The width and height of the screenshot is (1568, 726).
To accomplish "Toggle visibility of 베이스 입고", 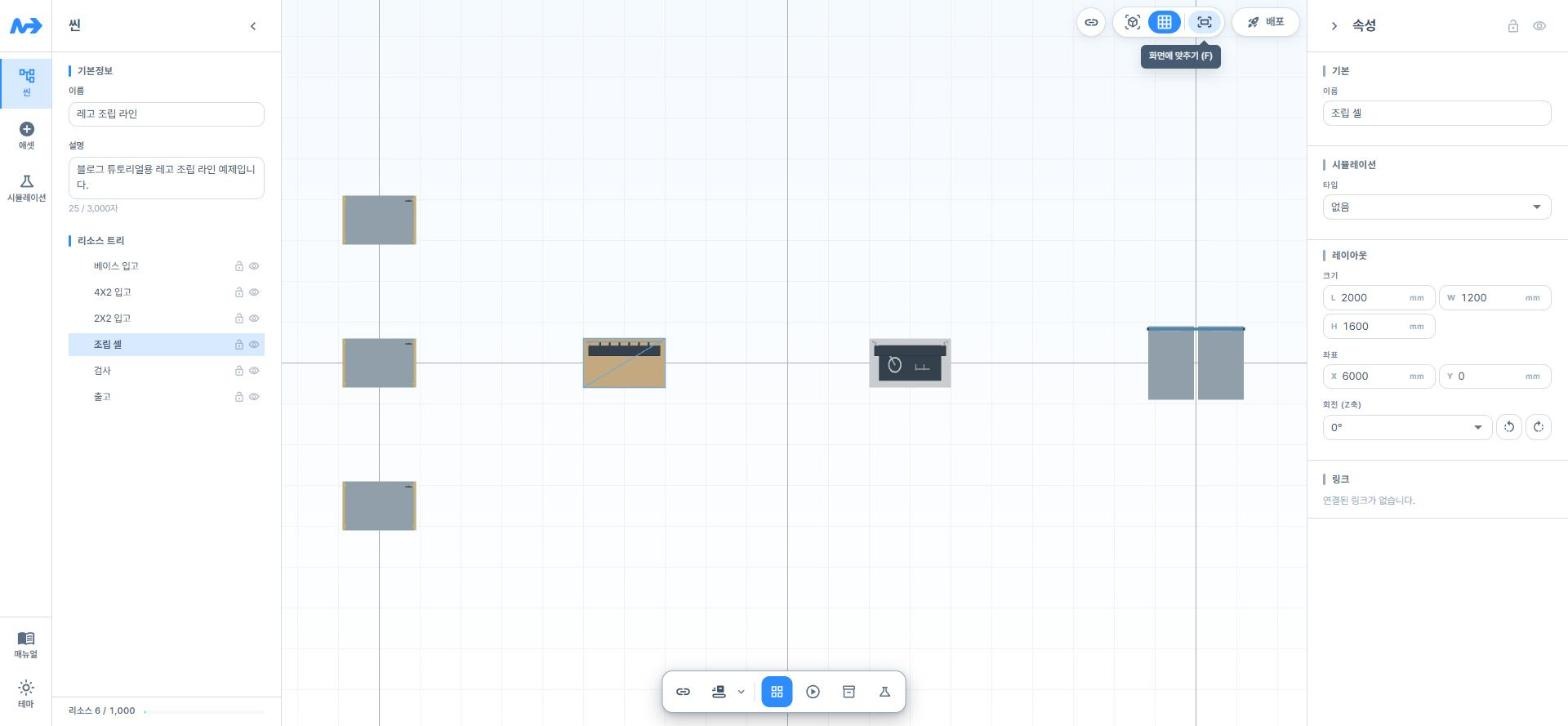I will (254, 266).
